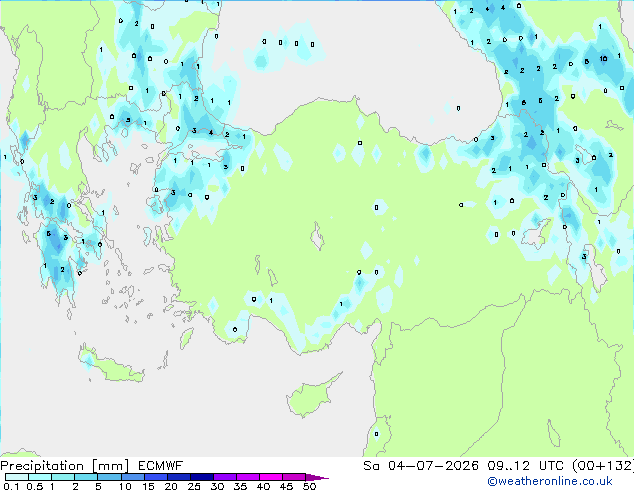Select the 2–5 mm legend color cell
The height and width of the screenshot is (490, 634).
coord(86,477)
